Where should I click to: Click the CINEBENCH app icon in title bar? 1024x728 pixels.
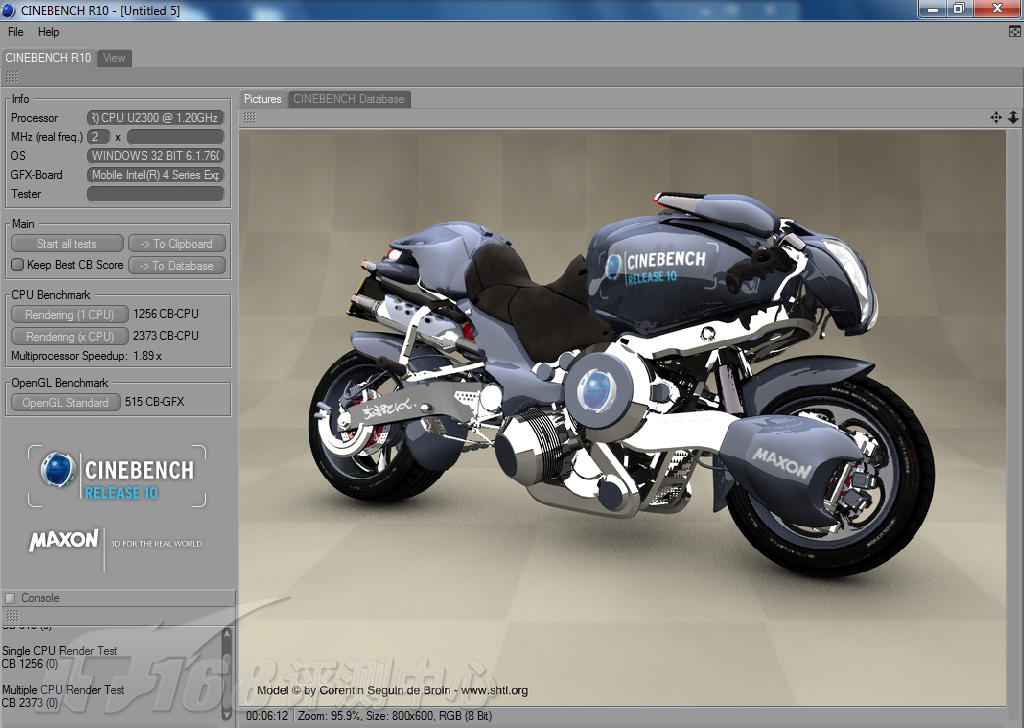8,10
